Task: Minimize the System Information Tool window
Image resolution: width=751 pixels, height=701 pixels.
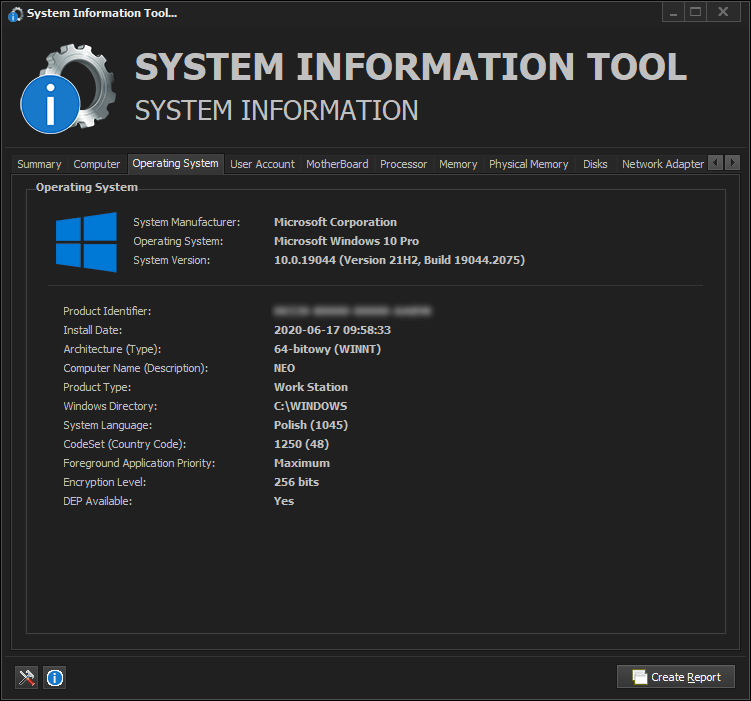Action: pyautogui.click(x=673, y=12)
